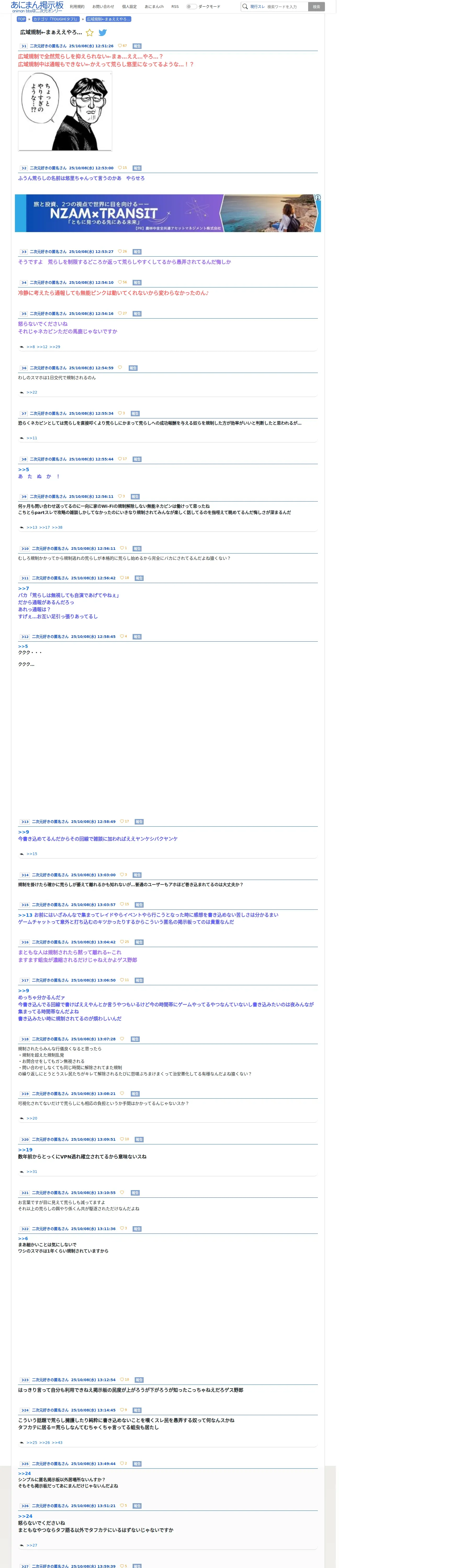
Task: Go to あにまんch from the top navigation
Action: point(154,7)
